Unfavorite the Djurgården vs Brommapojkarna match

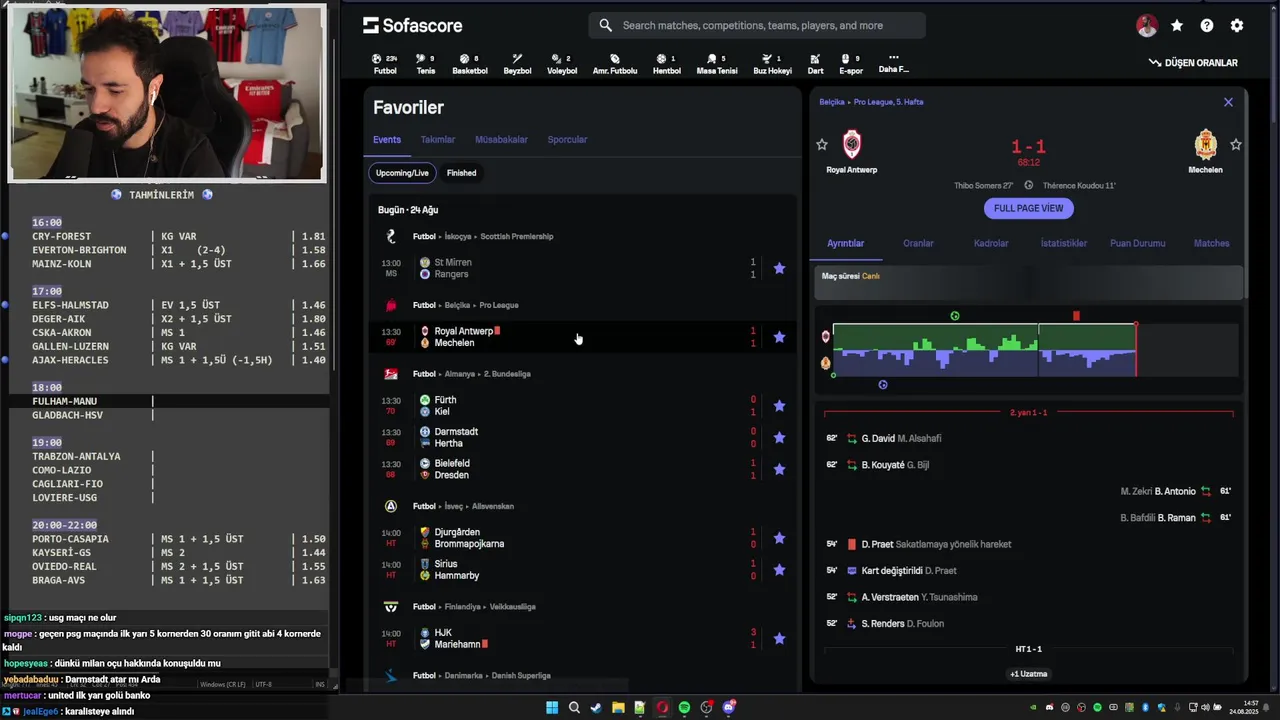779,538
